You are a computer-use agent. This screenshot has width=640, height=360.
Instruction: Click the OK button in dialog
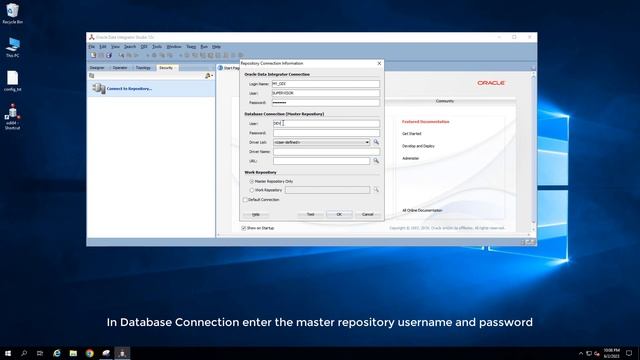point(339,214)
